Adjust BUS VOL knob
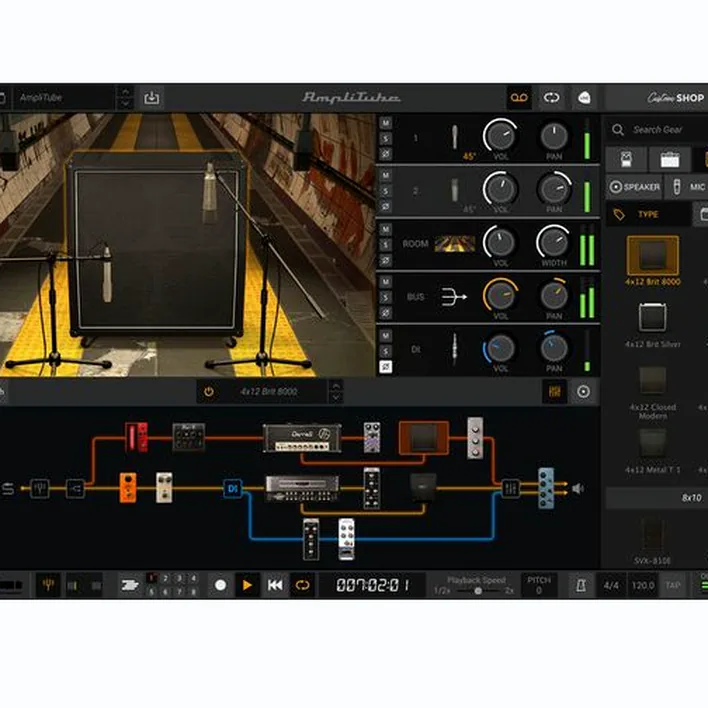The image size is (708, 708). tap(500, 295)
